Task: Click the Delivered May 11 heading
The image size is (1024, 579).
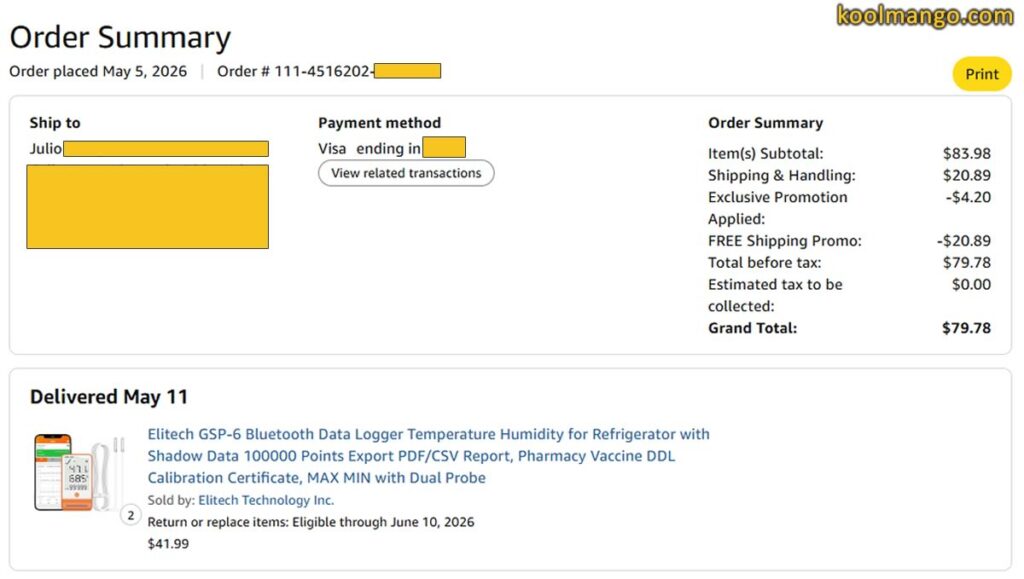Action: click(108, 397)
